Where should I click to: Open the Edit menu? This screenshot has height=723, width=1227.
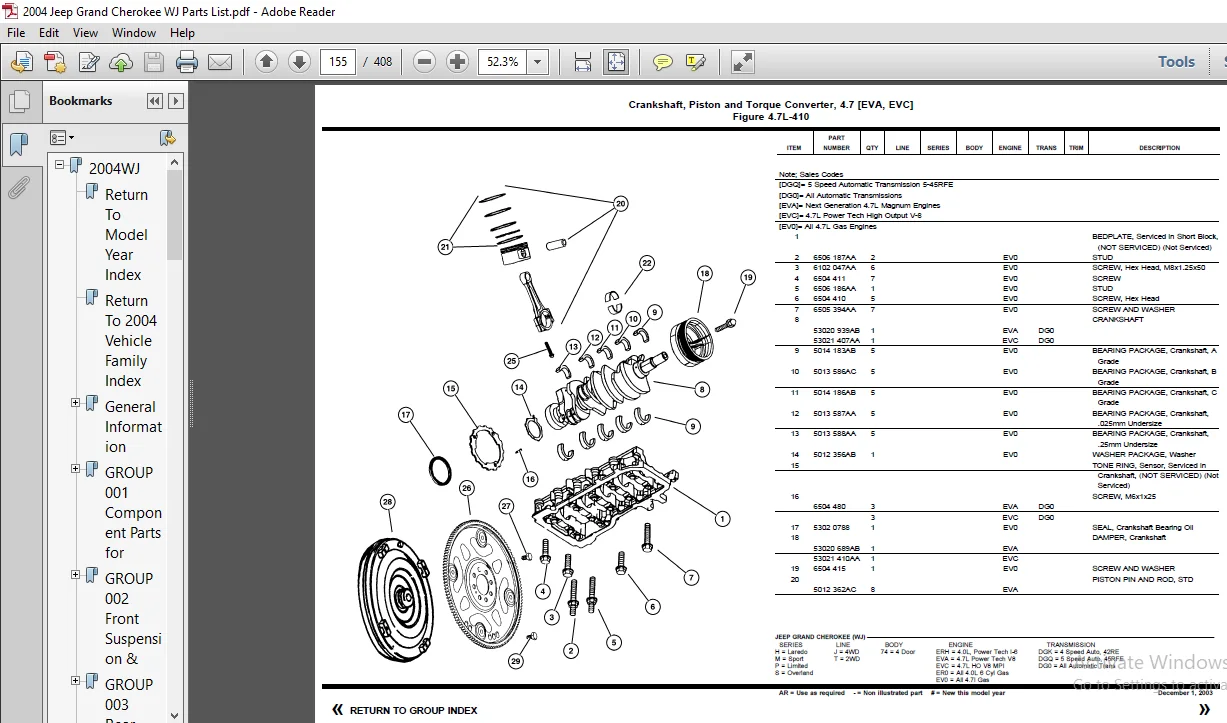pos(49,32)
